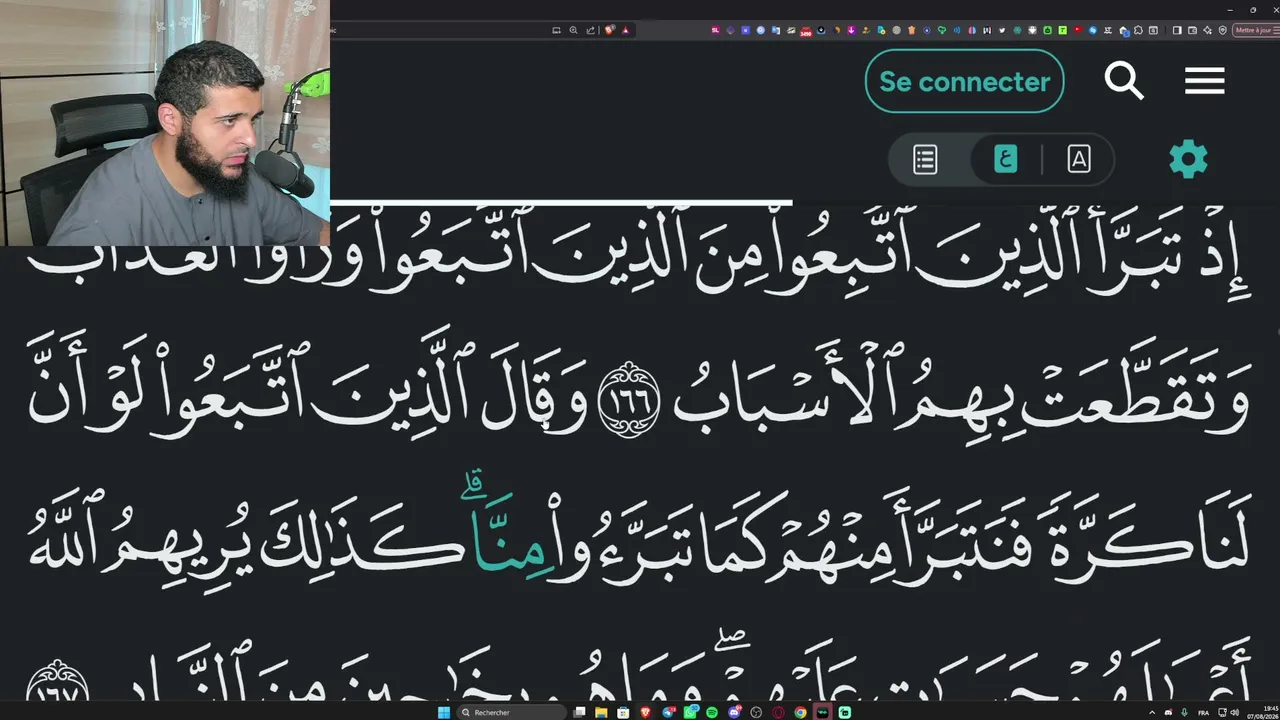1280x720 pixels.
Task: Open Opera browser from the taskbar
Action: 778,712
